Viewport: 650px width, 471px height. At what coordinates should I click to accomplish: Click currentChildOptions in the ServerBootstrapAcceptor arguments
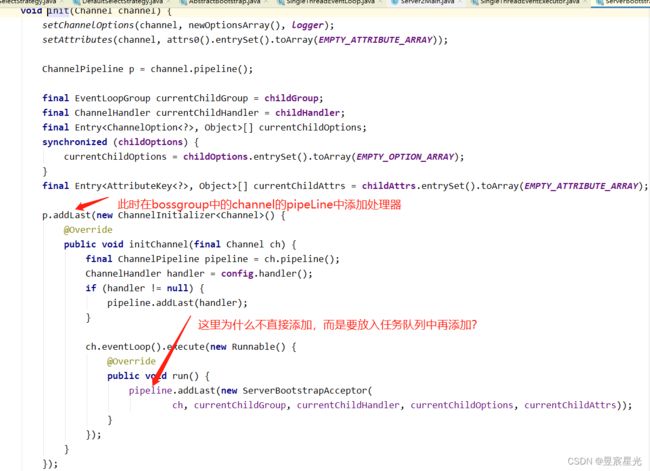[462, 405]
